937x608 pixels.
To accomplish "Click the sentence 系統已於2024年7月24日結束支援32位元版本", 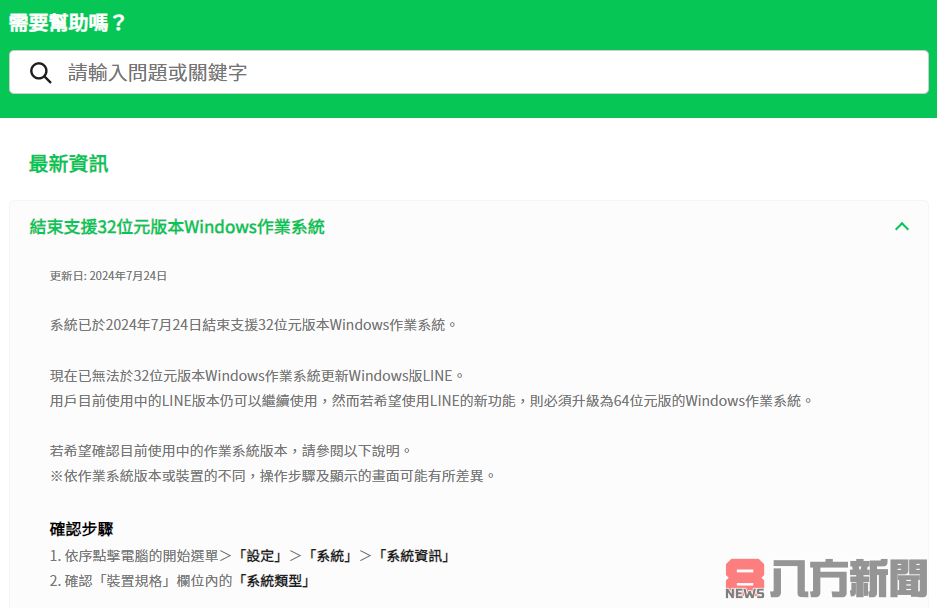I will pyautogui.click(x=253, y=325).
